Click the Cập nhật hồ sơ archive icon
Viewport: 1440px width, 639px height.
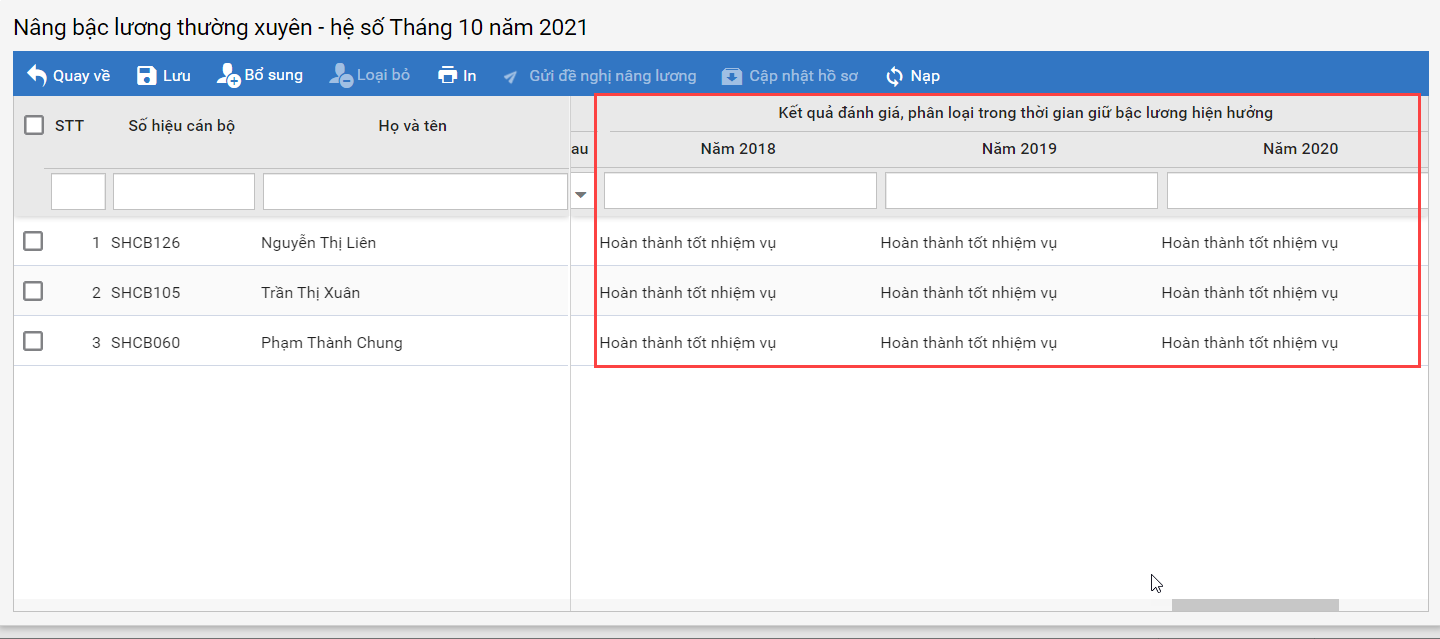(732, 76)
